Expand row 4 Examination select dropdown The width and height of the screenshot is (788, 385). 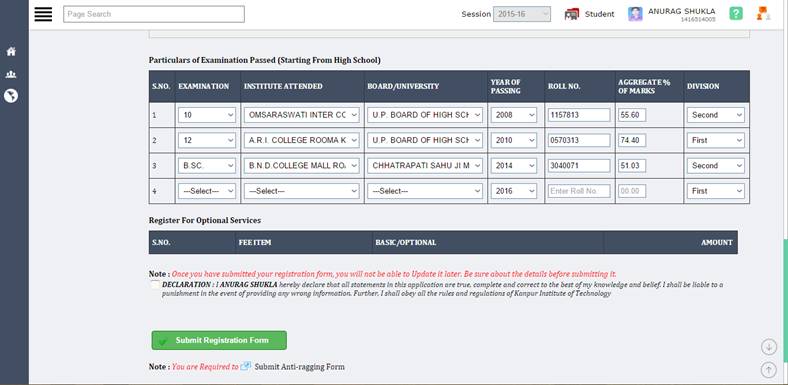pos(207,191)
